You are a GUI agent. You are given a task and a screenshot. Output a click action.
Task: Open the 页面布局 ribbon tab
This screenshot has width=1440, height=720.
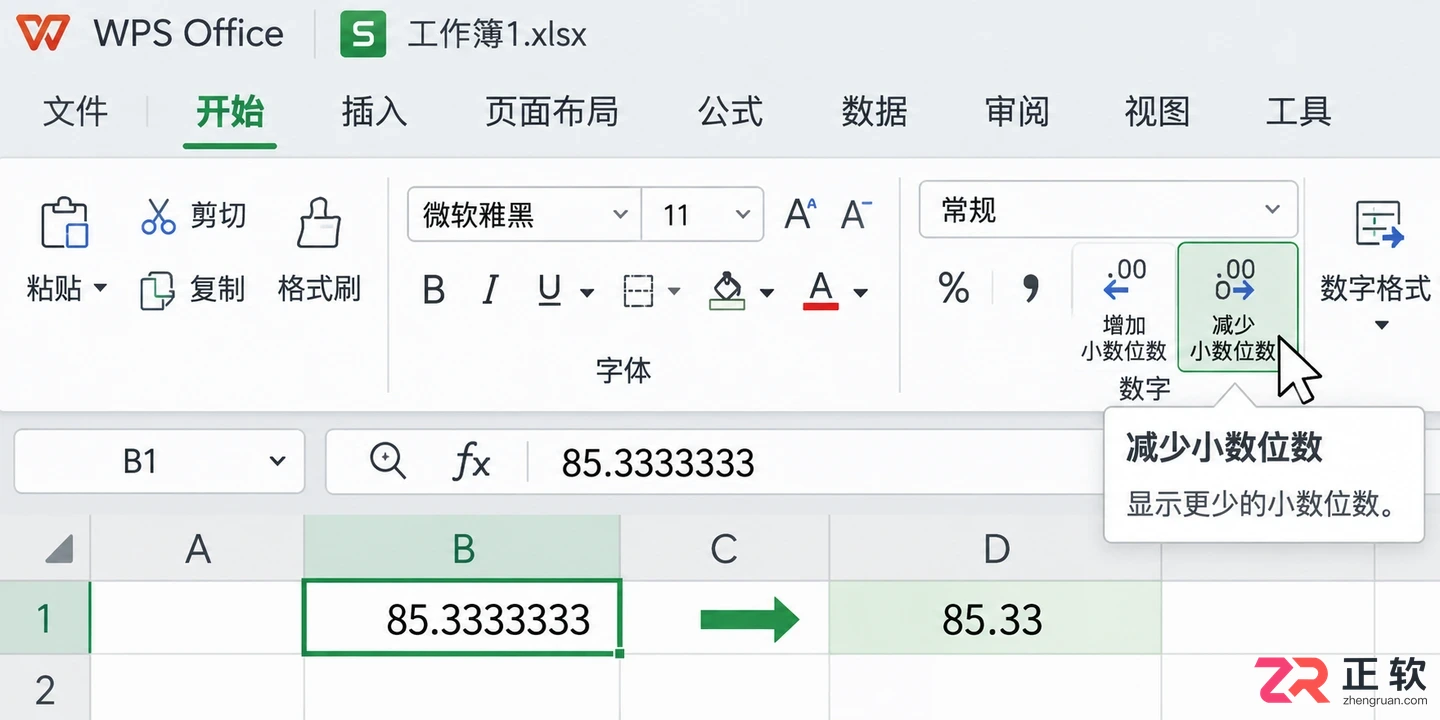(x=551, y=111)
